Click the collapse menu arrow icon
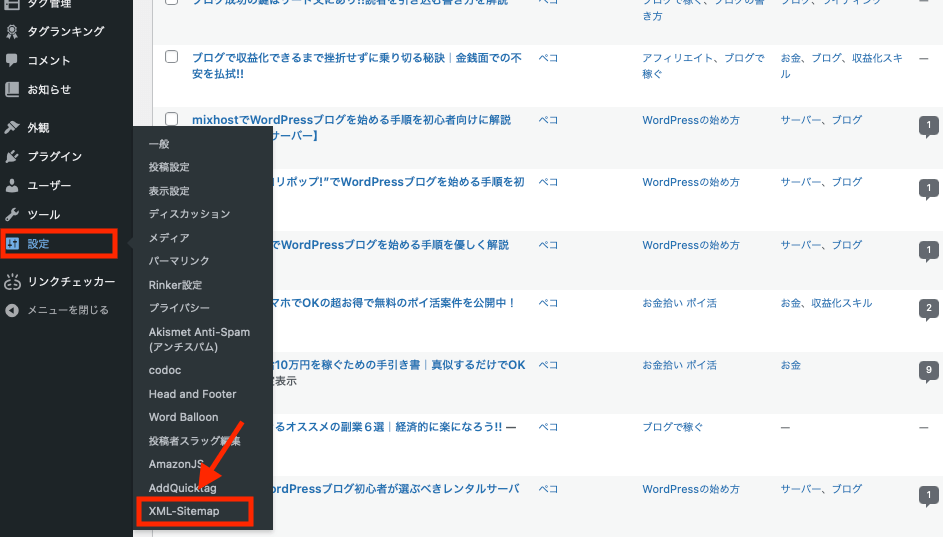The image size is (943, 537). (x=12, y=310)
